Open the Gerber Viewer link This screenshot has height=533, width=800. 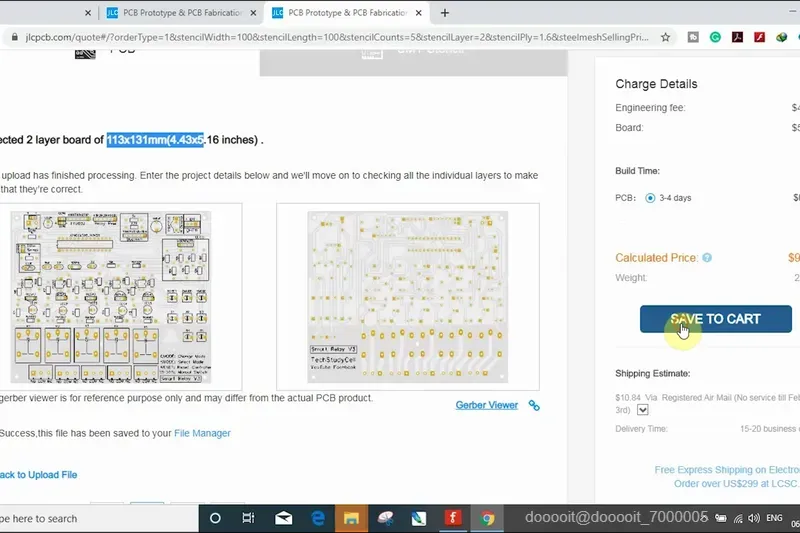[487, 405]
